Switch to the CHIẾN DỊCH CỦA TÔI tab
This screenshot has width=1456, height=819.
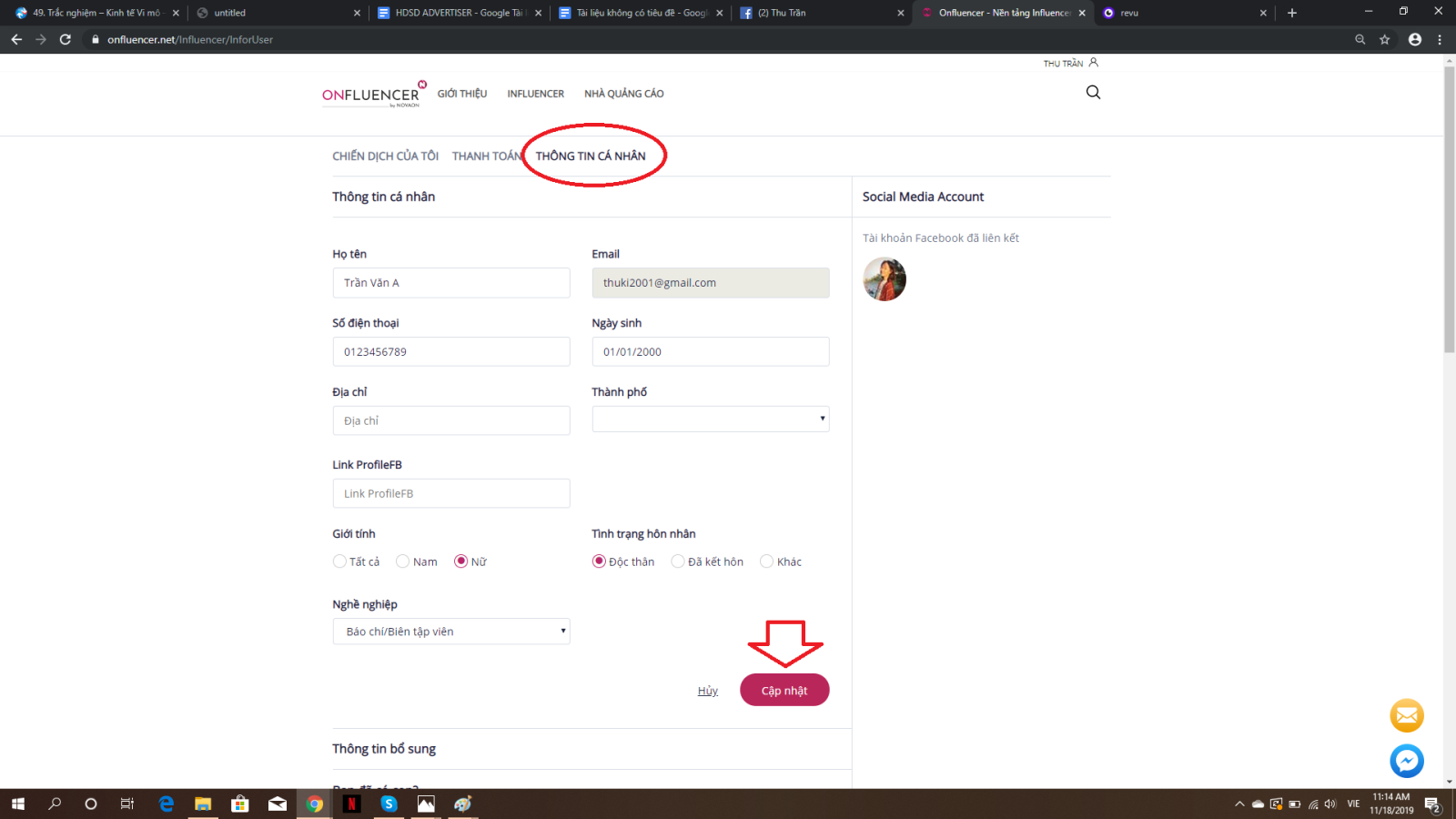386,157
